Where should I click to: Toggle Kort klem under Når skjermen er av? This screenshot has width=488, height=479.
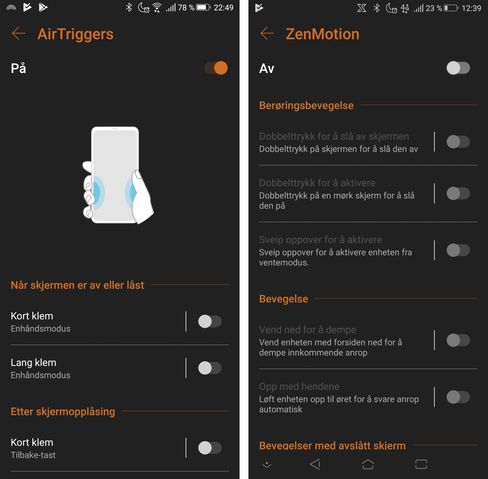pos(210,322)
